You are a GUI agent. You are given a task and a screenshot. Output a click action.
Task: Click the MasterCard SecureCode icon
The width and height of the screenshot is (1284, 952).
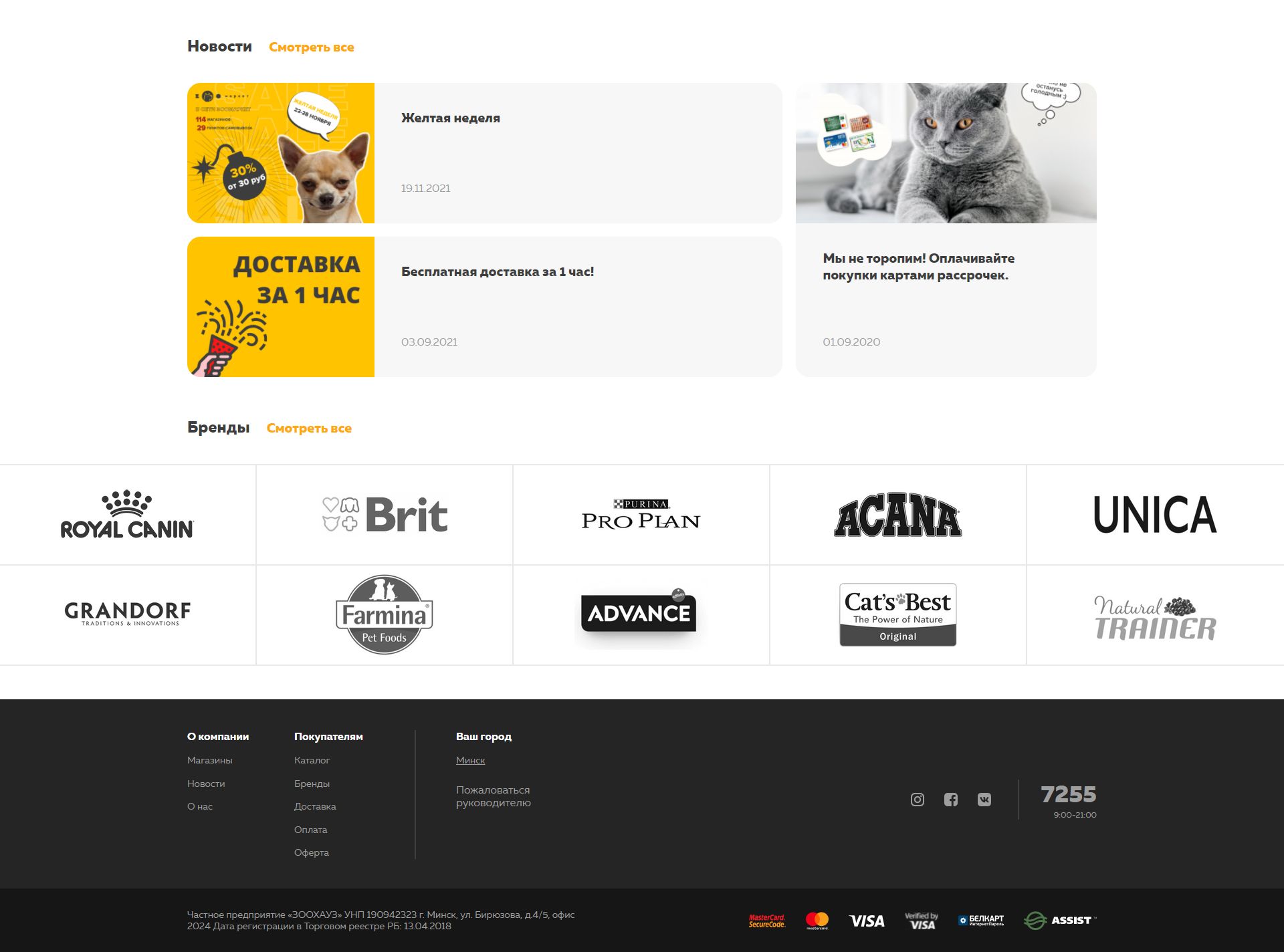[767, 921]
